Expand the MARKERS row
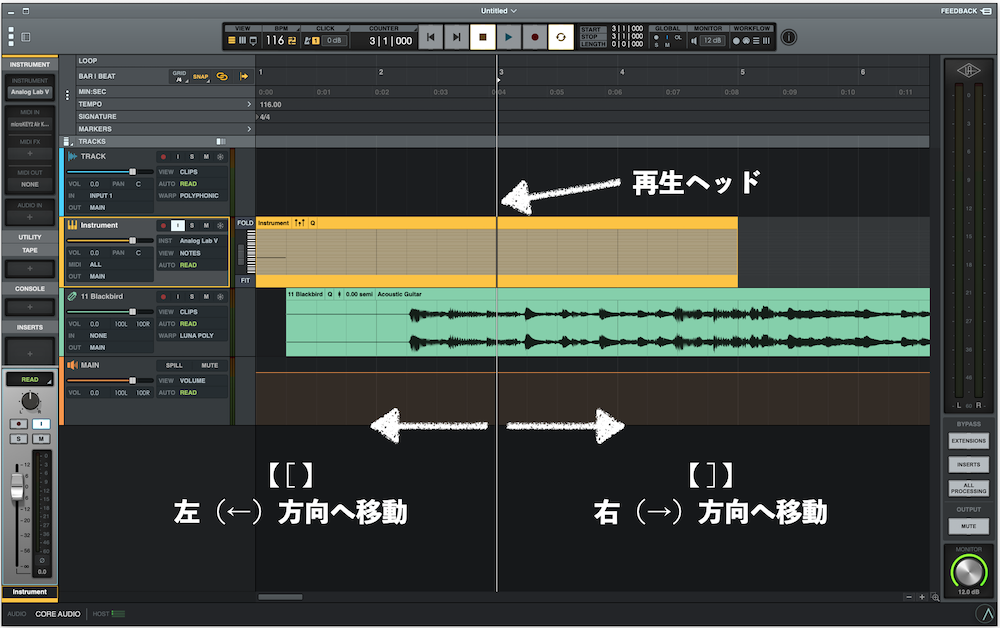1000x628 pixels. [x=249, y=129]
